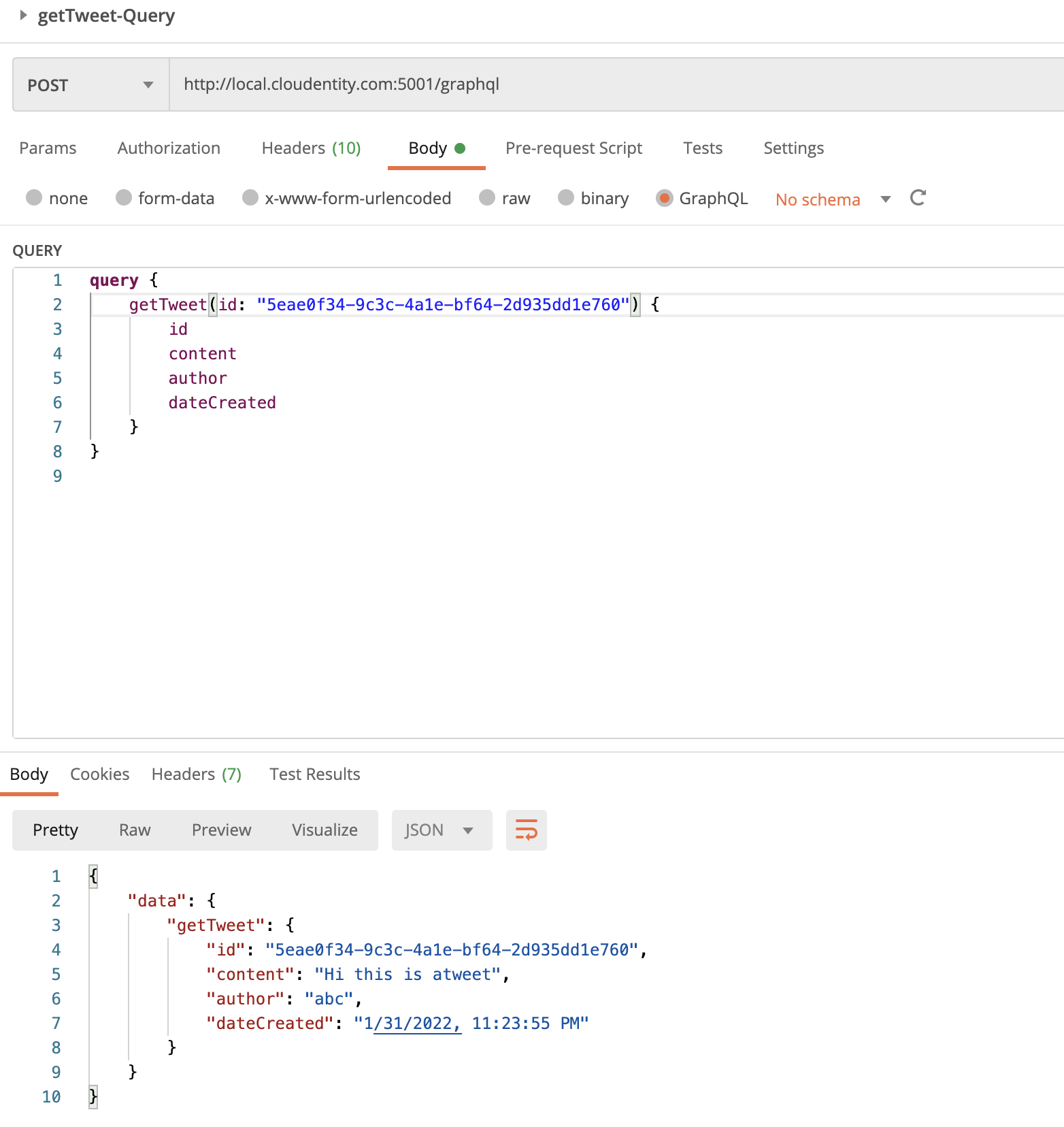
Task: Open the POST method dropdown
Action: point(90,84)
